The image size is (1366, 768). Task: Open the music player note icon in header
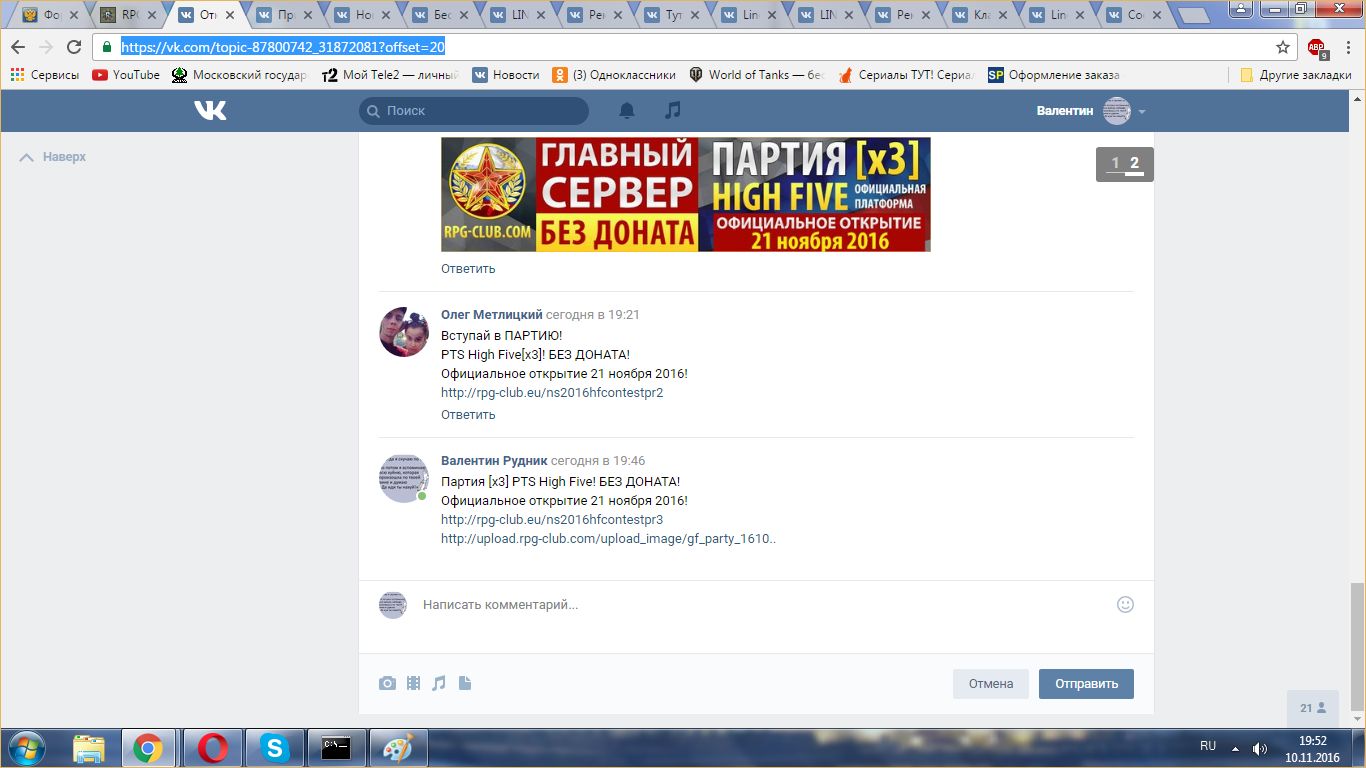coord(673,110)
